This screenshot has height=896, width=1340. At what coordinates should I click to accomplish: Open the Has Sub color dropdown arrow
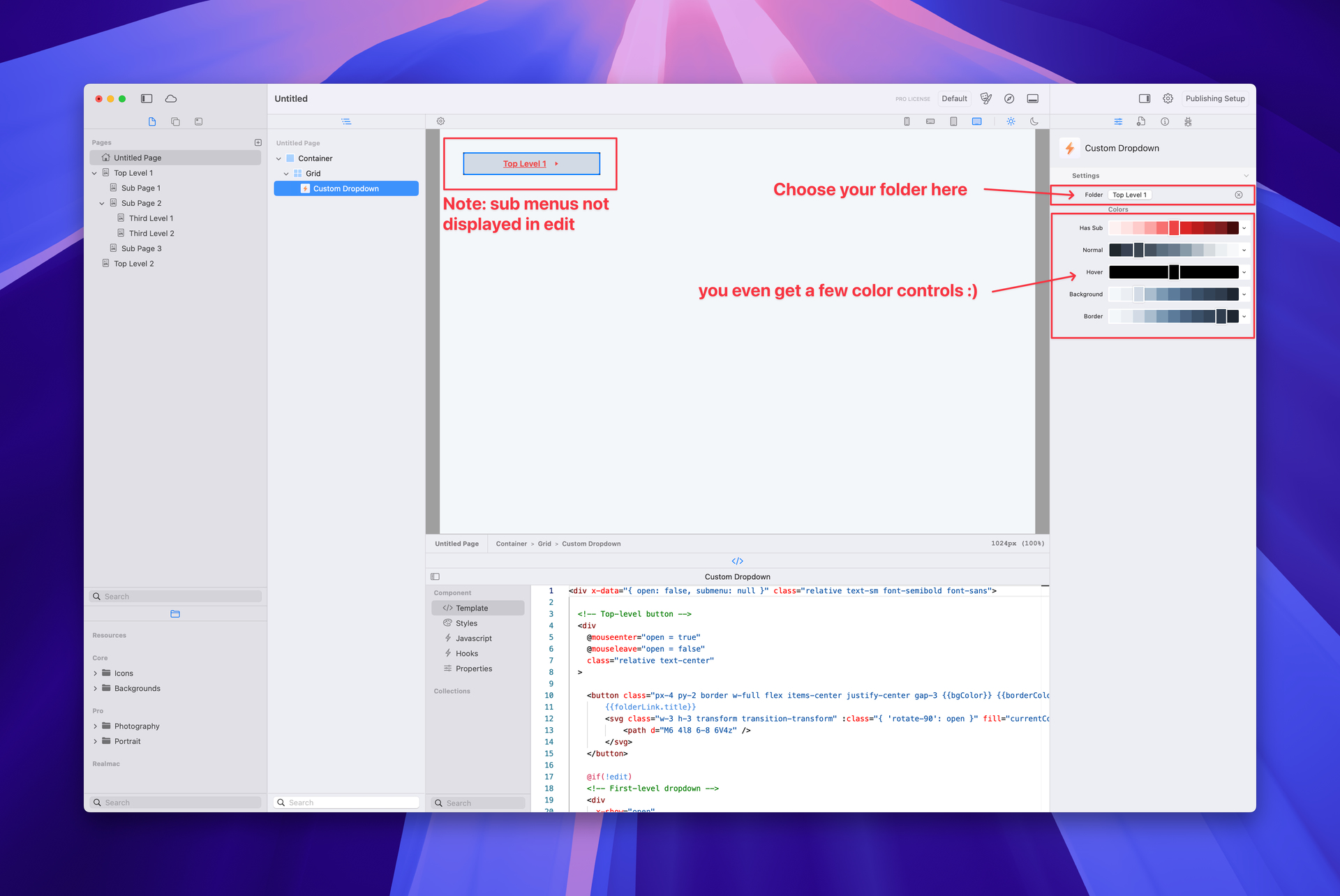click(x=1244, y=228)
